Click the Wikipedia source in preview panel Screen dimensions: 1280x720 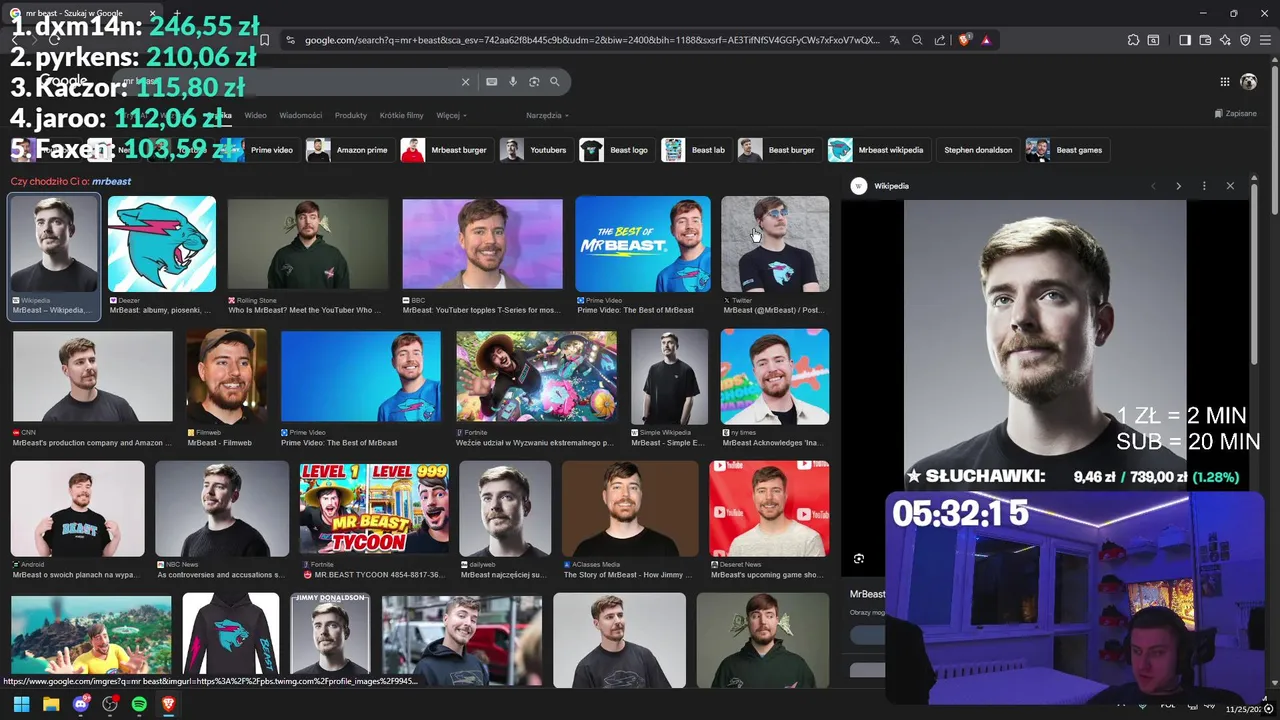880,186
